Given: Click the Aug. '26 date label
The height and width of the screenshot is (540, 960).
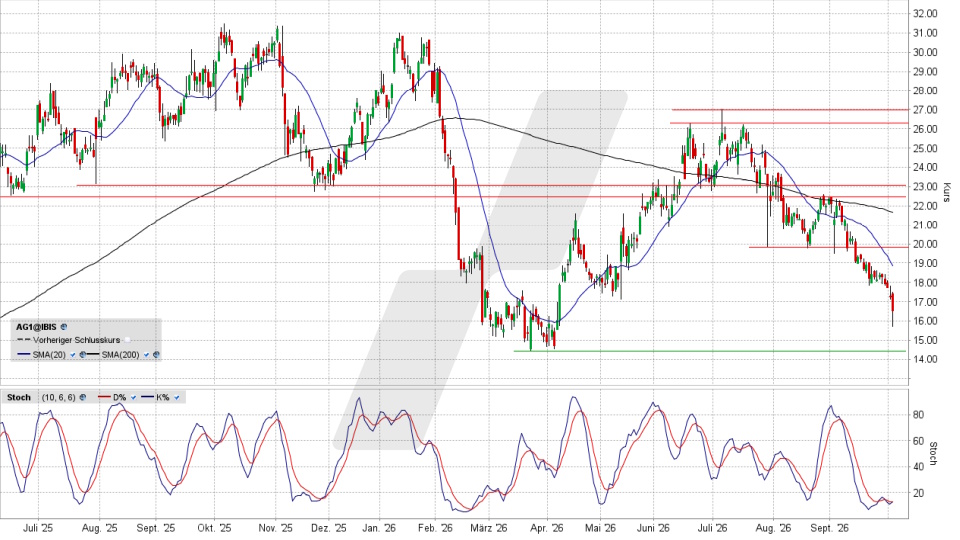Looking at the screenshot, I should pos(773,528).
